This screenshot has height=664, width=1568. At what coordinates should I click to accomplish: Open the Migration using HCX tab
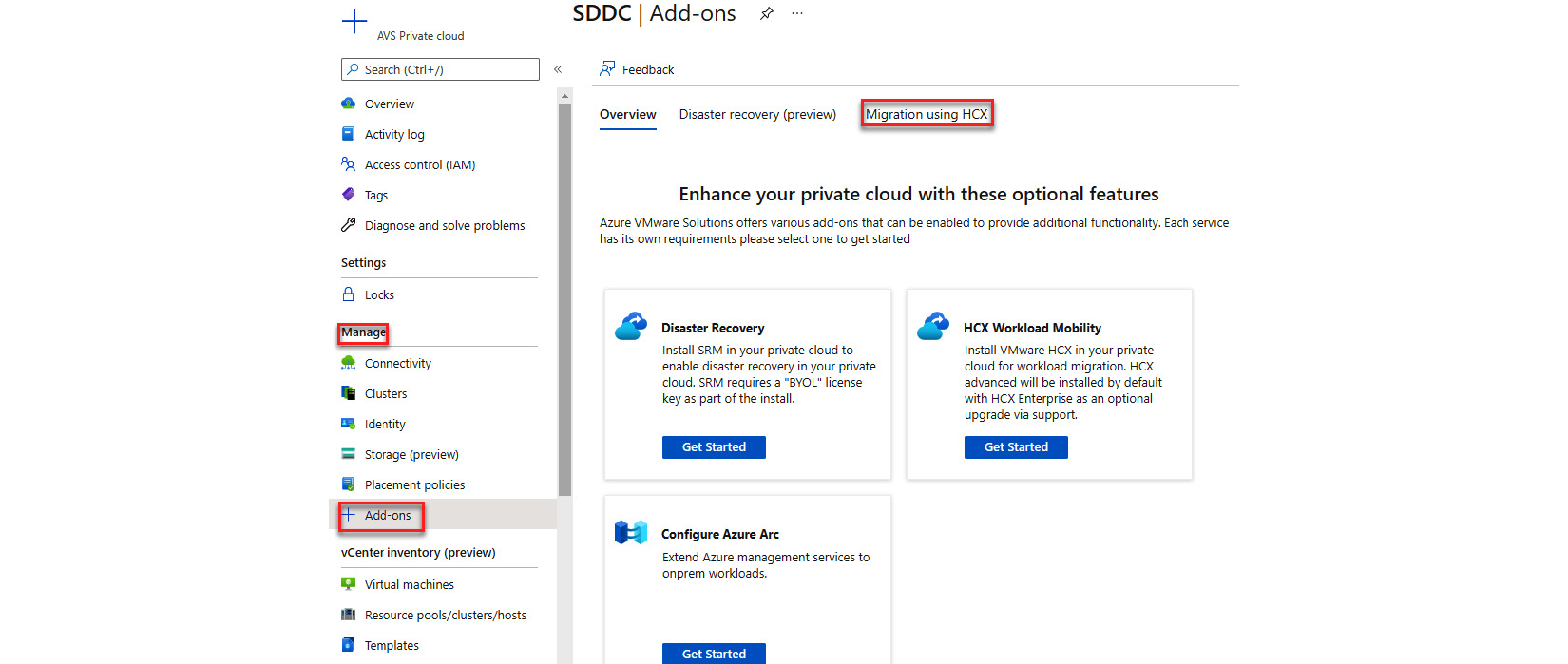point(927,114)
